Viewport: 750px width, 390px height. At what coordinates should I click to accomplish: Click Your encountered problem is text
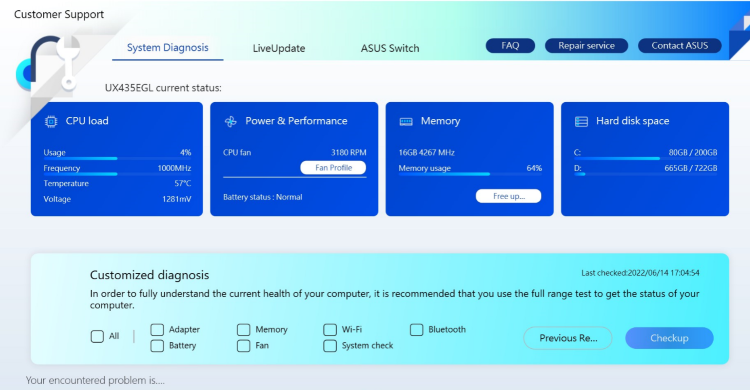(x=95, y=380)
